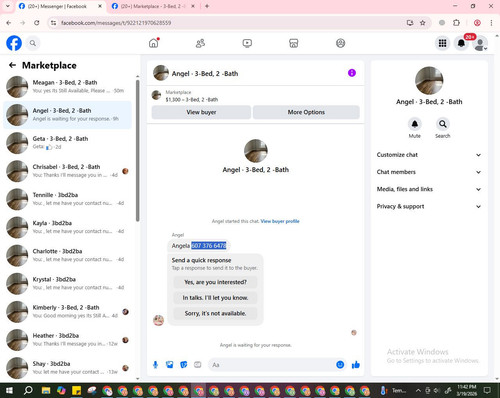Show hidden system tray icons chevron

(x=418, y=390)
